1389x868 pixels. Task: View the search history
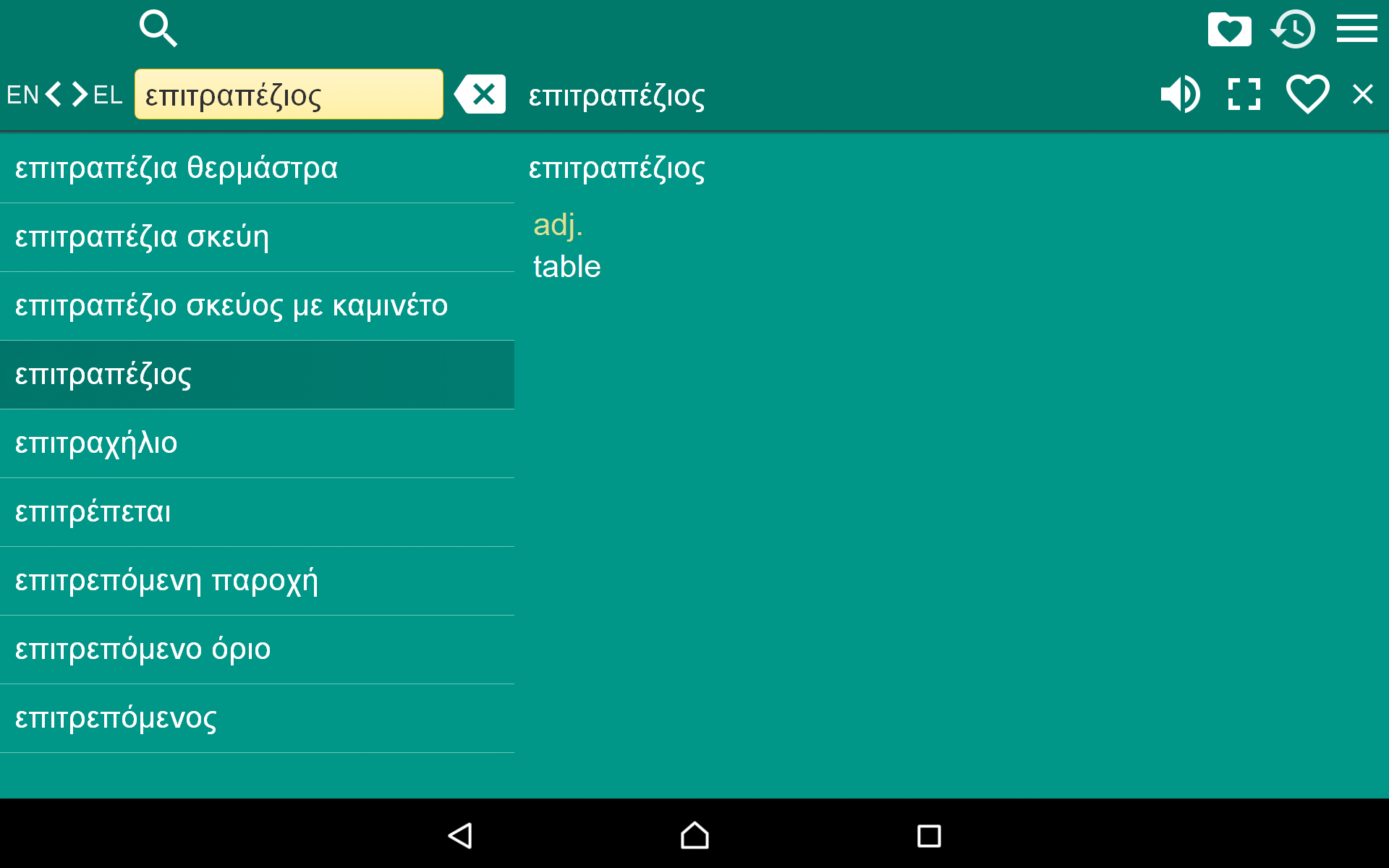pos(1294,29)
